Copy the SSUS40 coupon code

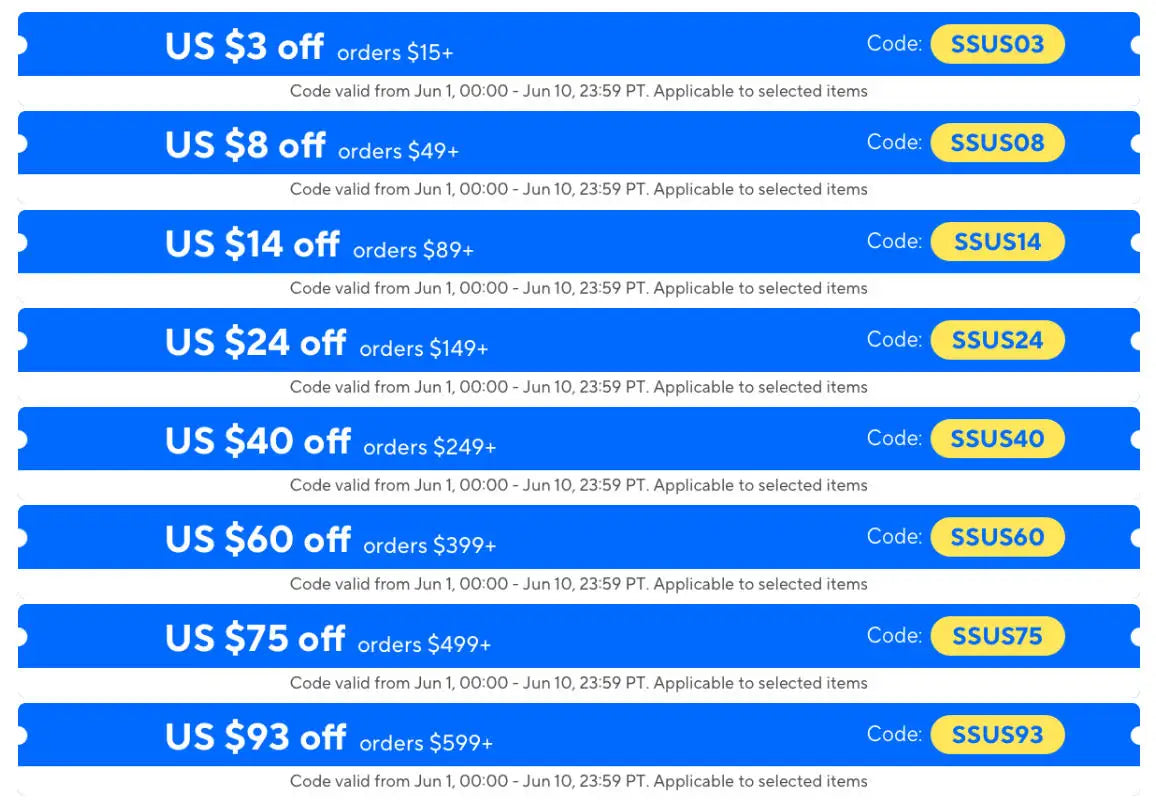tap(997, 439)
